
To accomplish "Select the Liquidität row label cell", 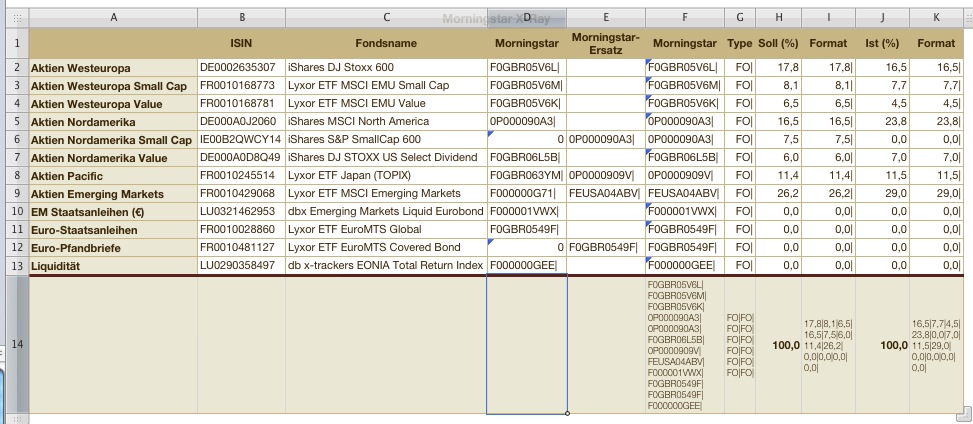I will click(113, 265).
